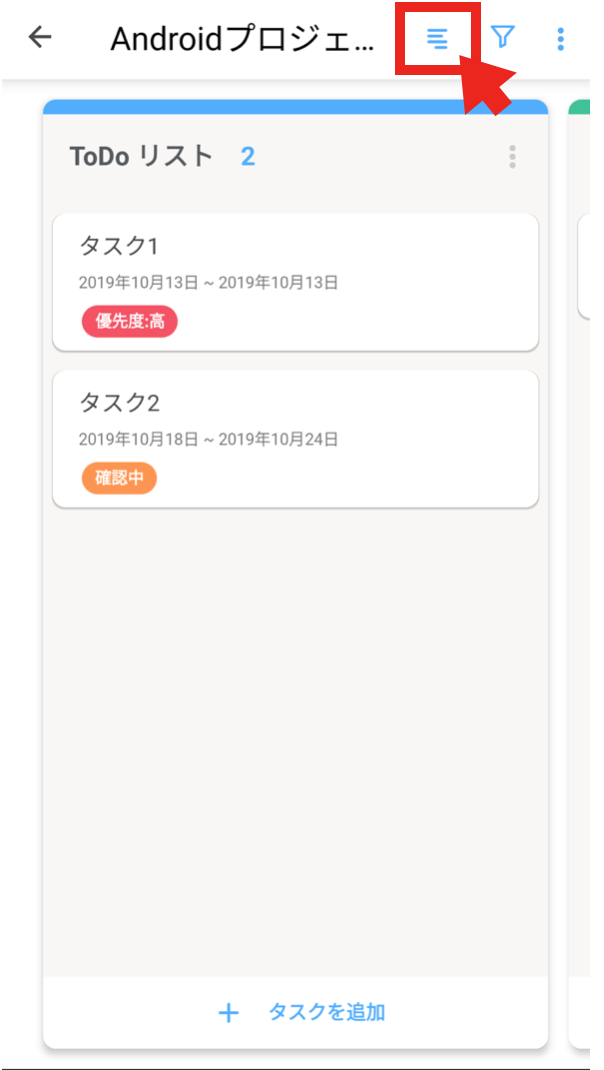Screen dimensions: 604x1070
Task: Tap the back arrow icon
Action: (x=38, y=36)
